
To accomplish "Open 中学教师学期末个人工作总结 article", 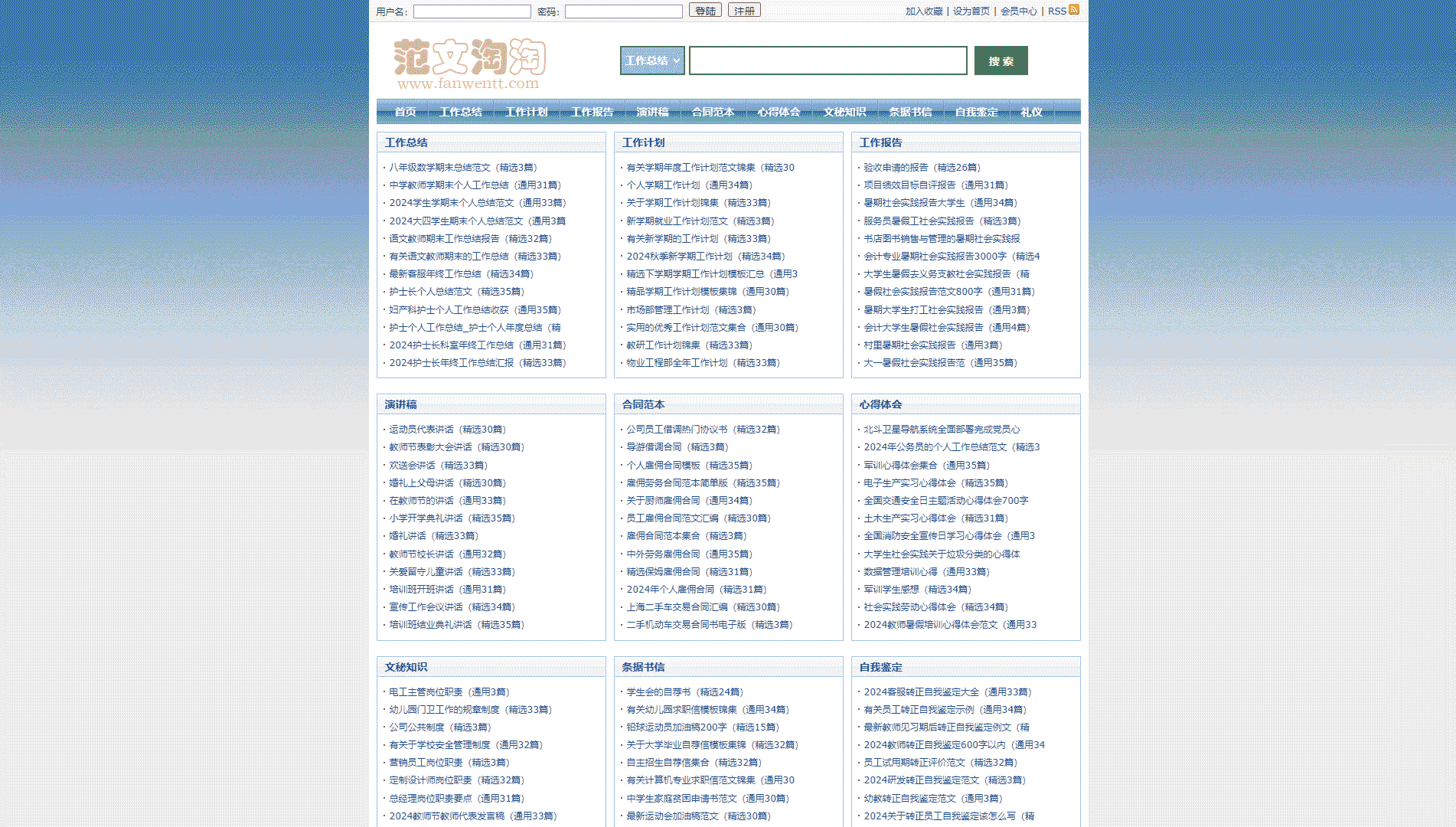I will [475, 185].
